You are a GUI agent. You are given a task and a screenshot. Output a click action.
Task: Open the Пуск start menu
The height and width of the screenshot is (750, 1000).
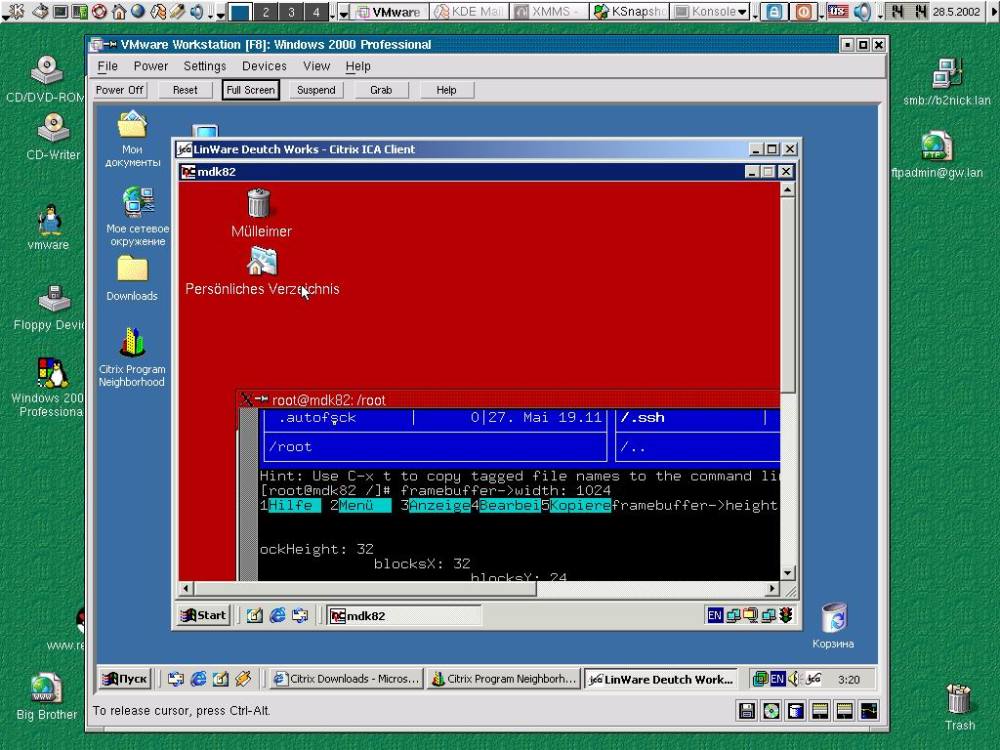pyautogui.click(x=126, y=679)
